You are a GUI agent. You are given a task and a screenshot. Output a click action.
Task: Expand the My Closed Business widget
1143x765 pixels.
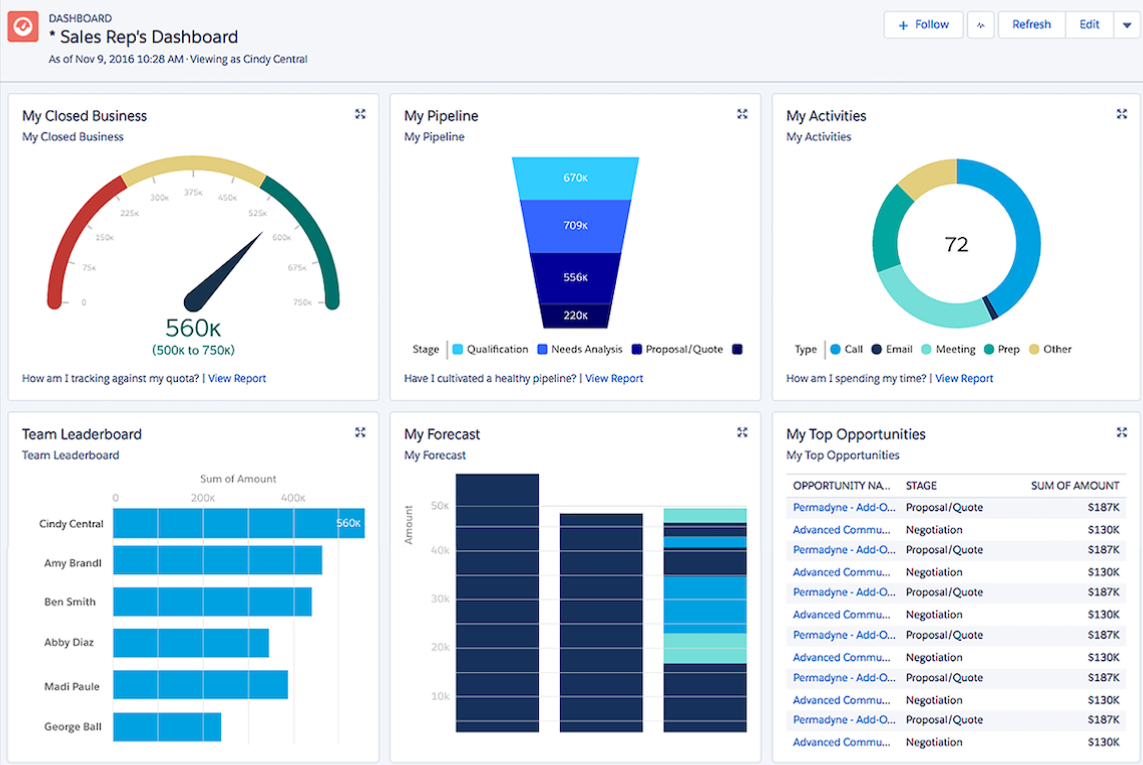[360, 114]
